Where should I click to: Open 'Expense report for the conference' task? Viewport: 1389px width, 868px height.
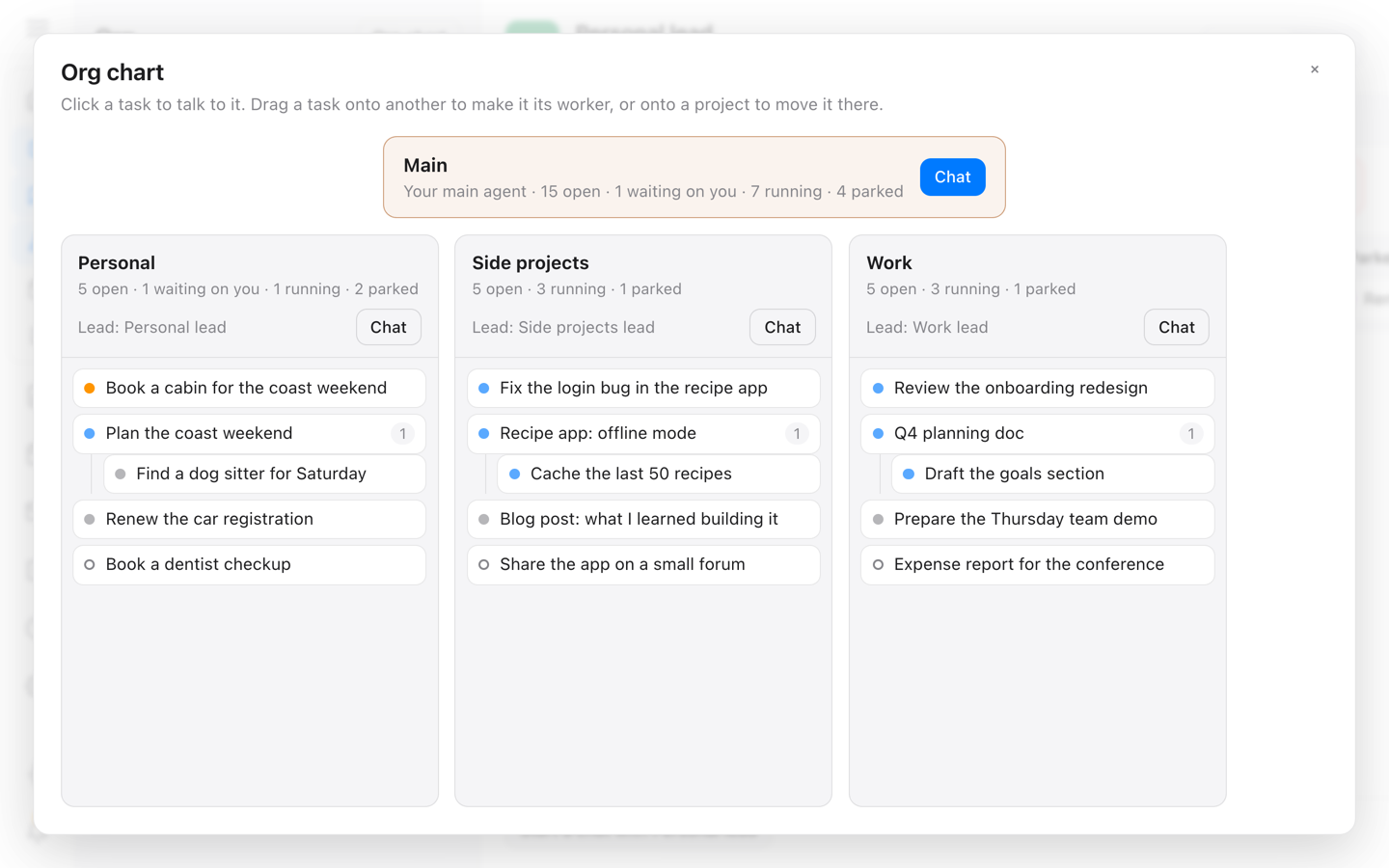pyautogui.click(x=1038, y=564)
